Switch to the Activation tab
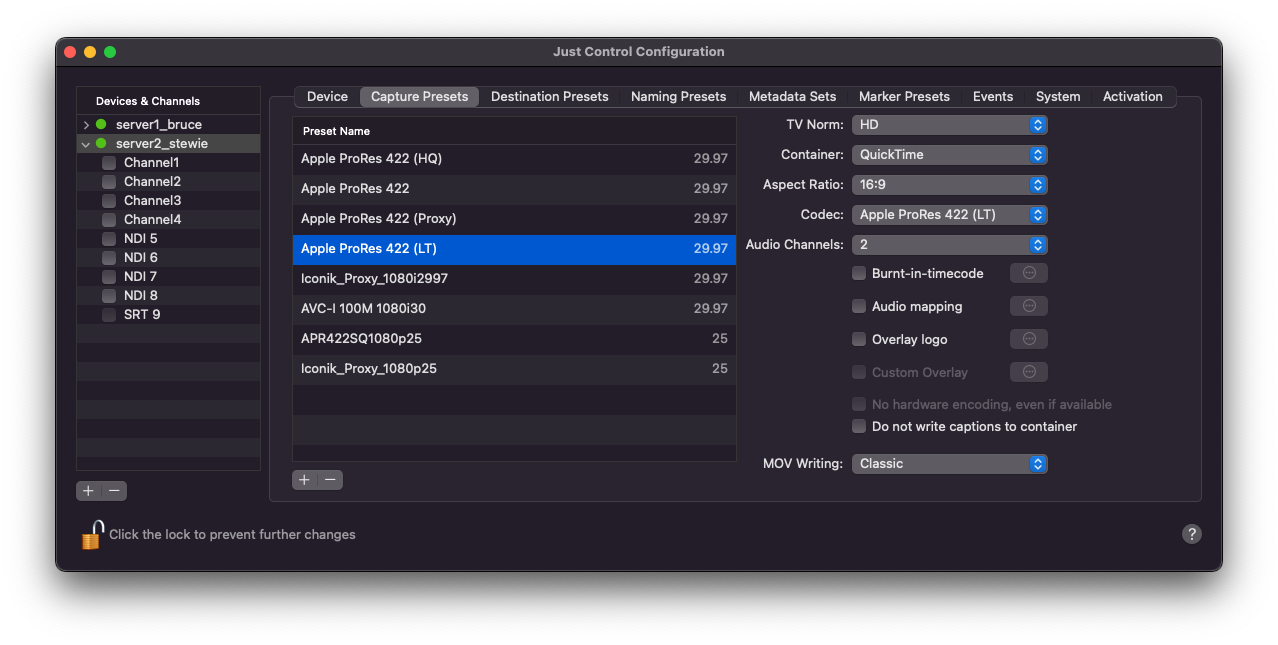This screenshot has width=1278, height=645. coord(1133,97)
